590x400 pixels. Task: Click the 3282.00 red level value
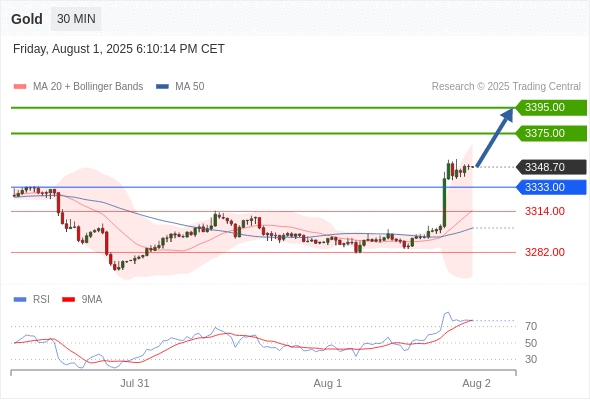pos(545,252)
